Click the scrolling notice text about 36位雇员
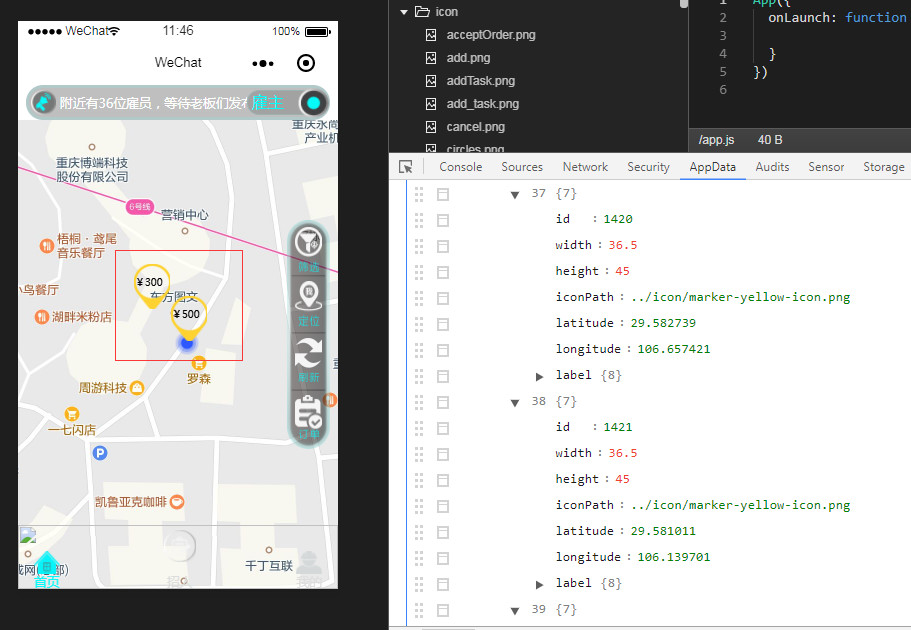 pos(153,103)
